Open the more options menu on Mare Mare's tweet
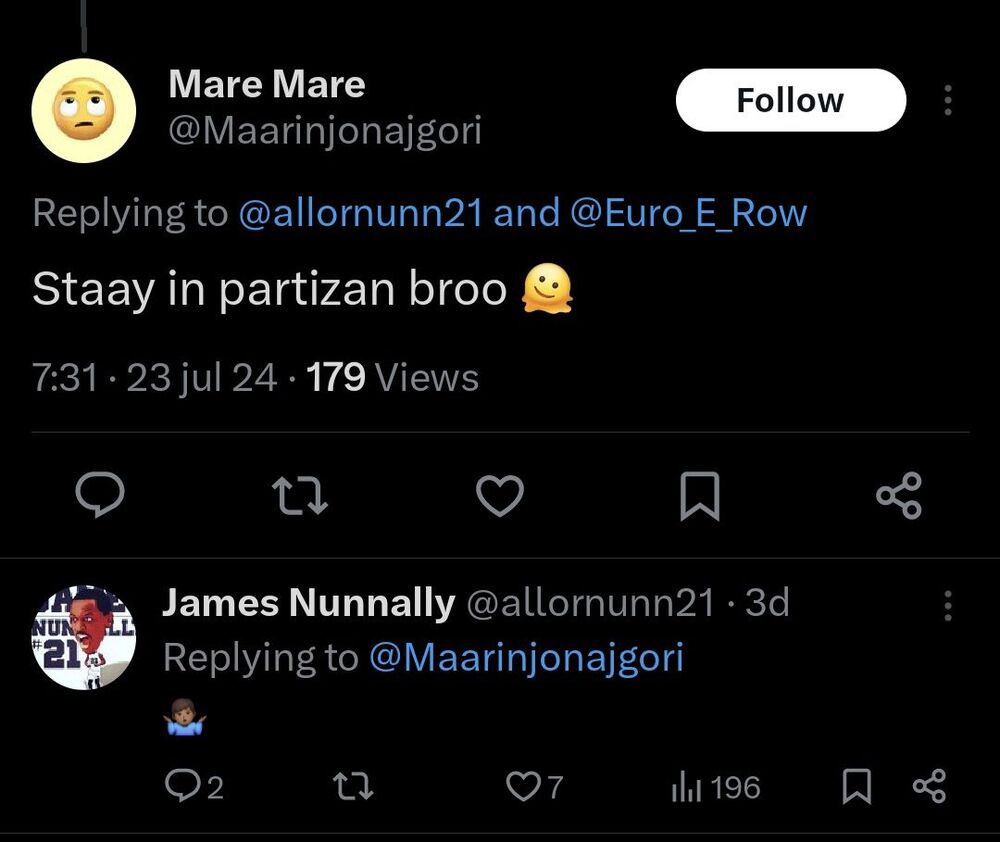Screen dimensions: 1000x842 coord(947,100)
